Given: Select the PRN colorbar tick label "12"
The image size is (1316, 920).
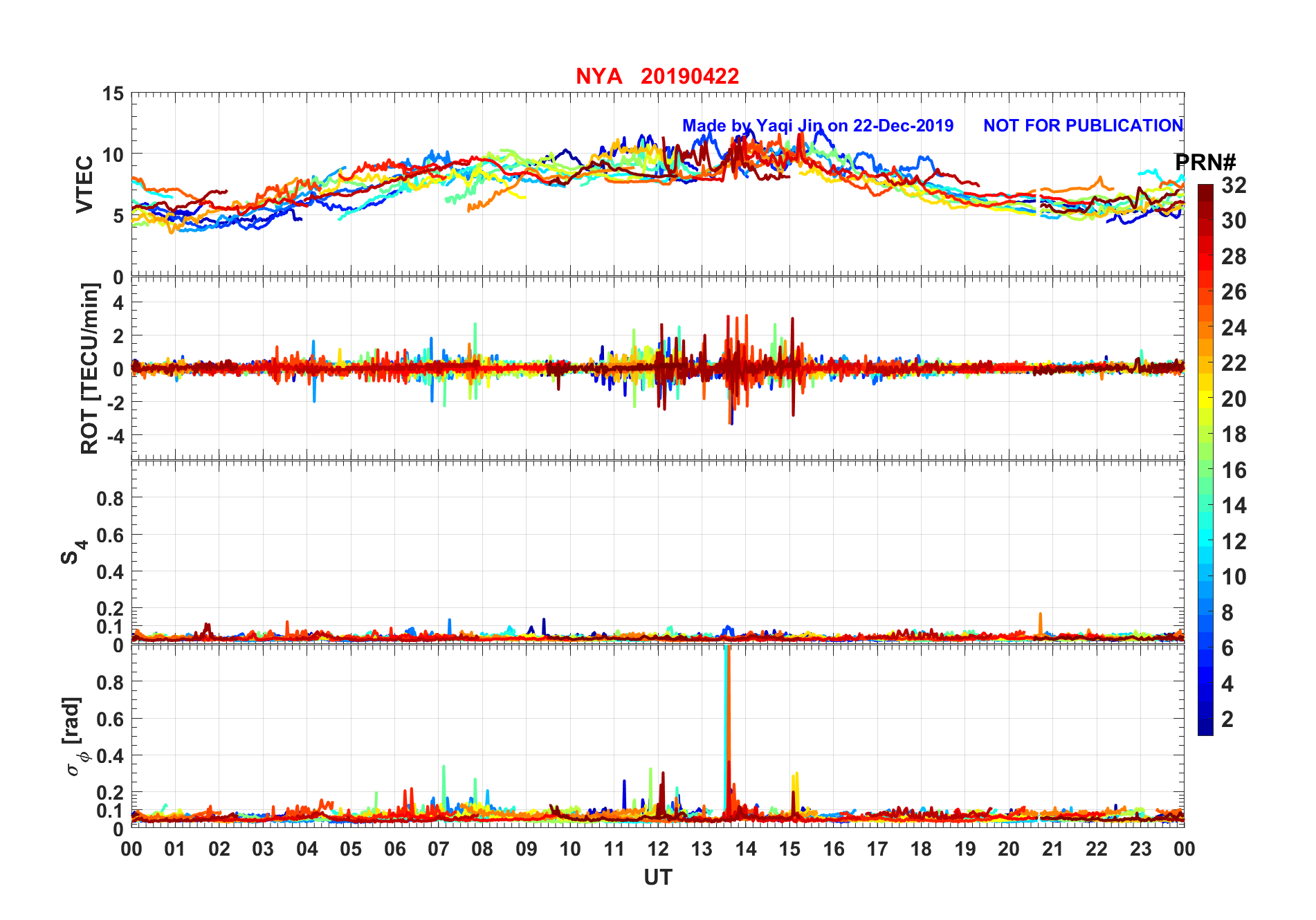Looking at the screenshot, I should click(1234, 541).
